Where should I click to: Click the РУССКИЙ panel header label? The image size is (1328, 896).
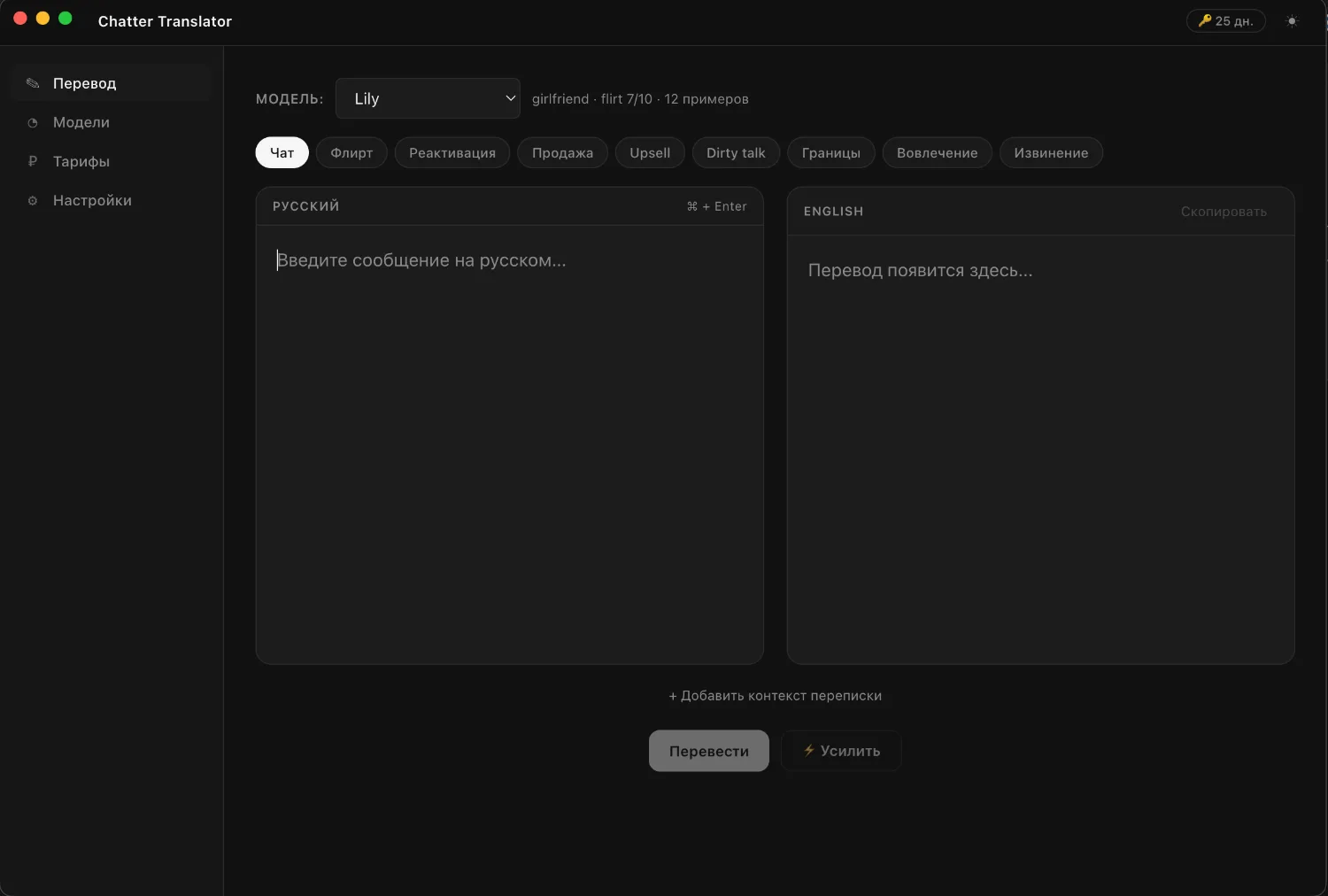coord(305,206)
